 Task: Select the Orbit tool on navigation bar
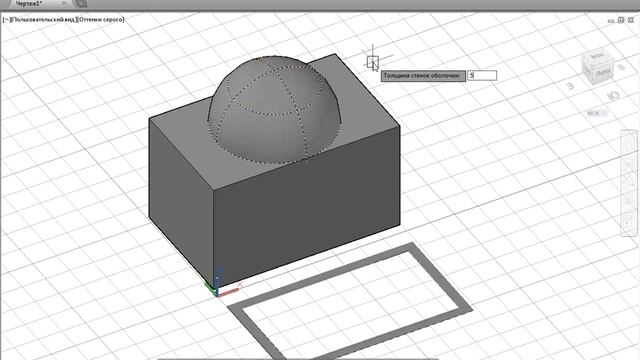tap(629, 201)
